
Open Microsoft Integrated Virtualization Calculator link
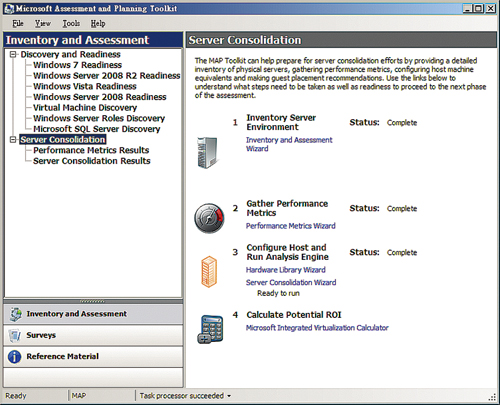[317, 328]
